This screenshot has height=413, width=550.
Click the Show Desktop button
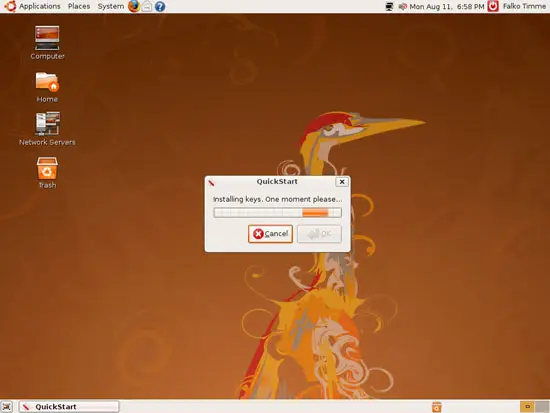[7, 407]
